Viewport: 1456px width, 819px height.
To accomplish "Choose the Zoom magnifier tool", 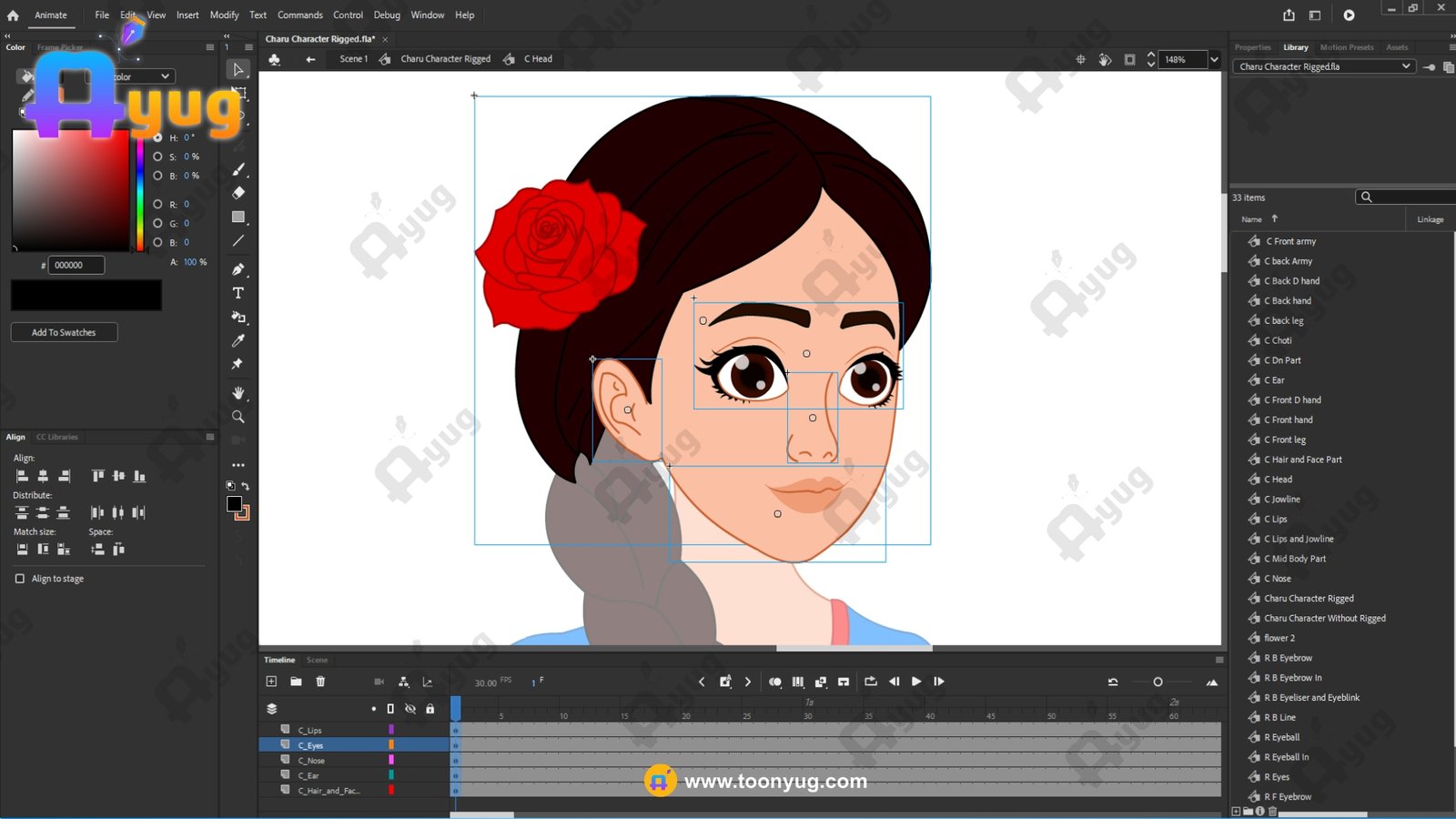I will pyautogui.click(x=238, y=417).
